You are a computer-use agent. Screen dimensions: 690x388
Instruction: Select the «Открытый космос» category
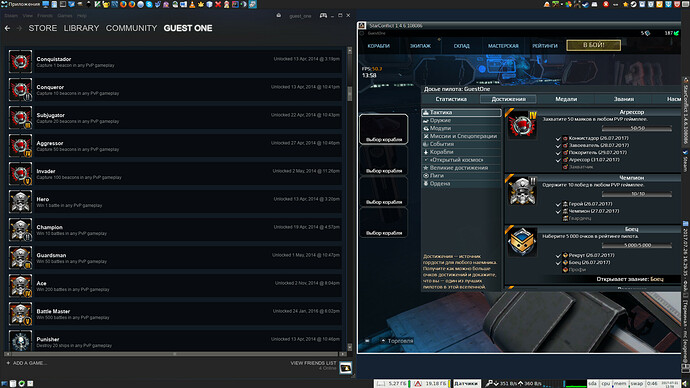tap(461, 160)
